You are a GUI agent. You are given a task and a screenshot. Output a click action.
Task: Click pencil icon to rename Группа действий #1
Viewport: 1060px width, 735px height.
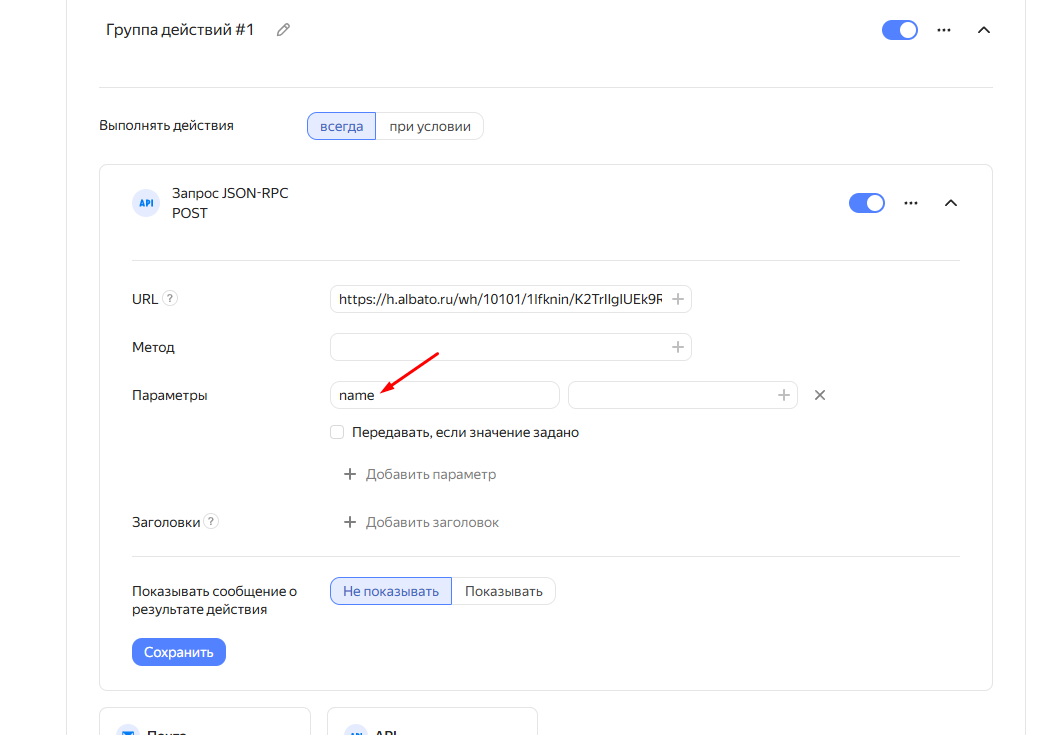[283, 30]
